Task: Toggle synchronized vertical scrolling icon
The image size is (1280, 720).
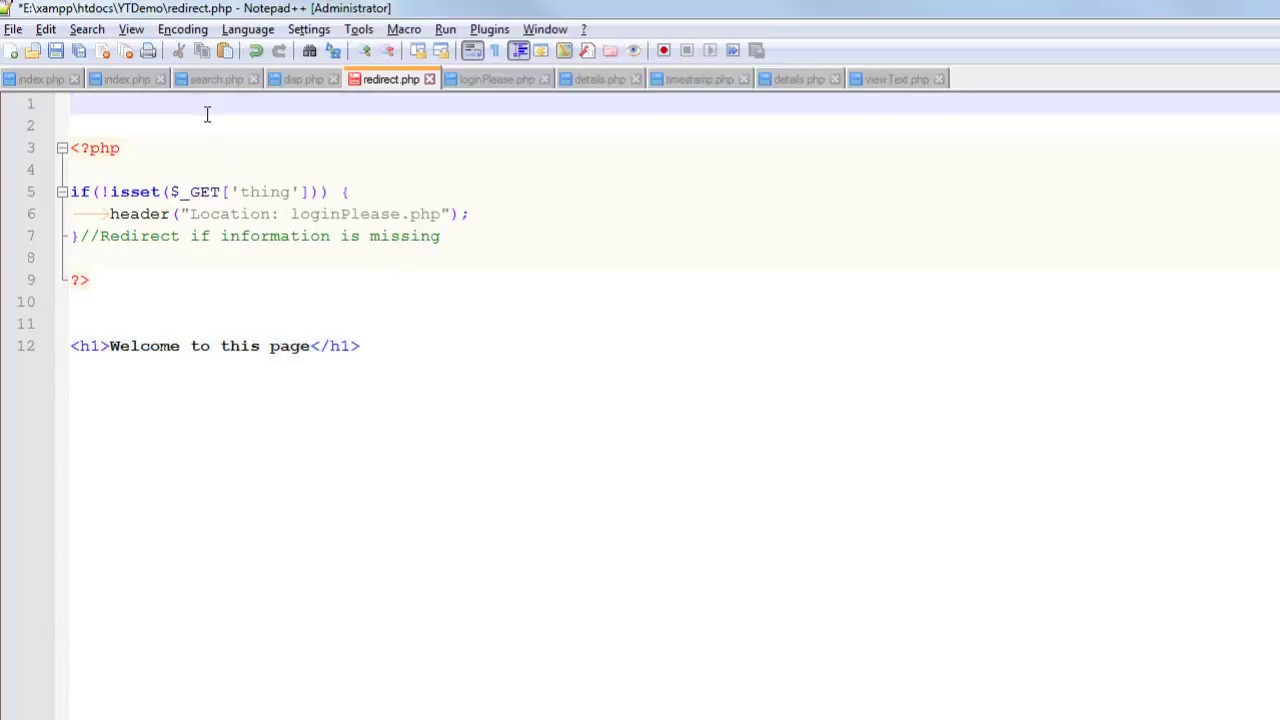Action: pos(418,51)
